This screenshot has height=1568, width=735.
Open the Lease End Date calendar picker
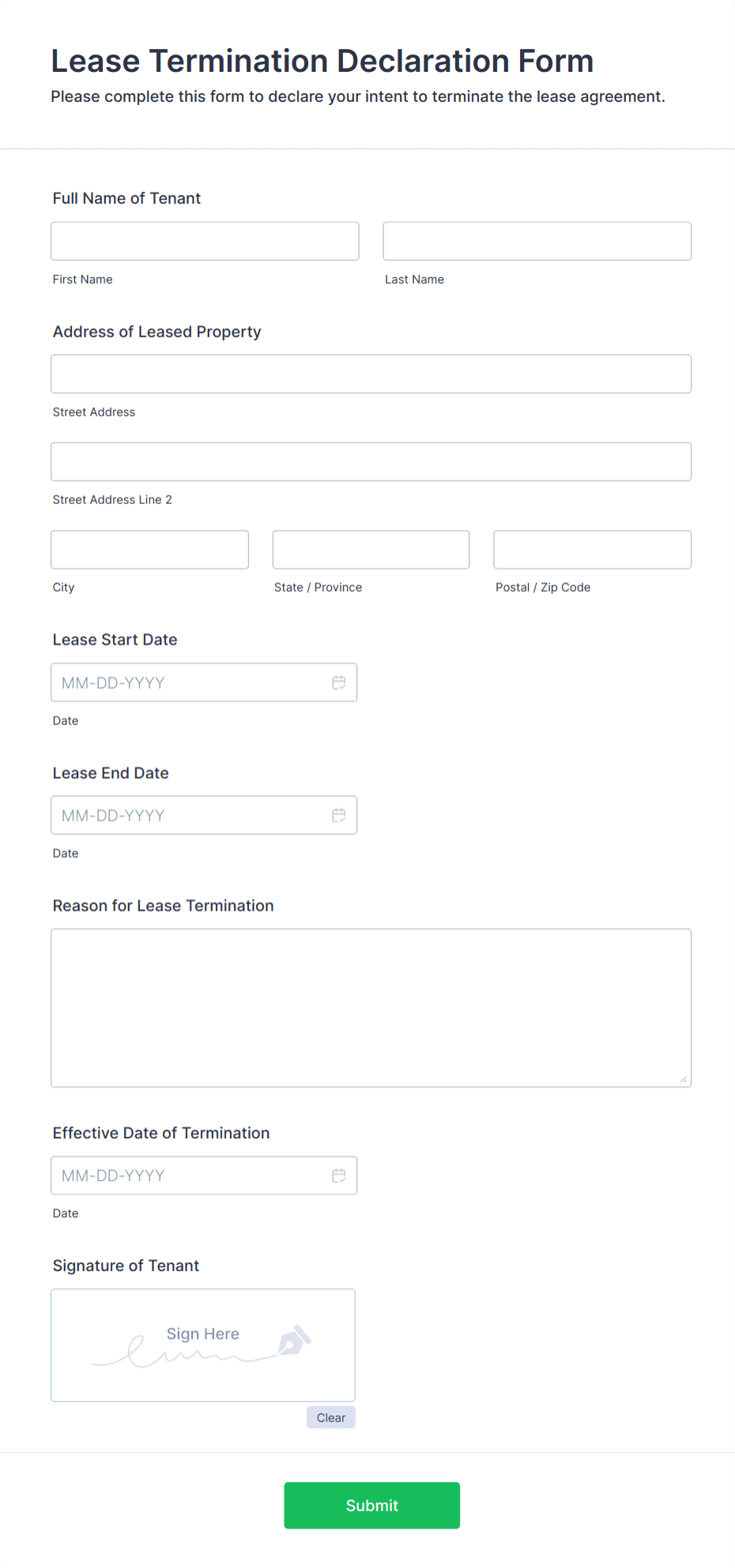(x=339, y=814)
